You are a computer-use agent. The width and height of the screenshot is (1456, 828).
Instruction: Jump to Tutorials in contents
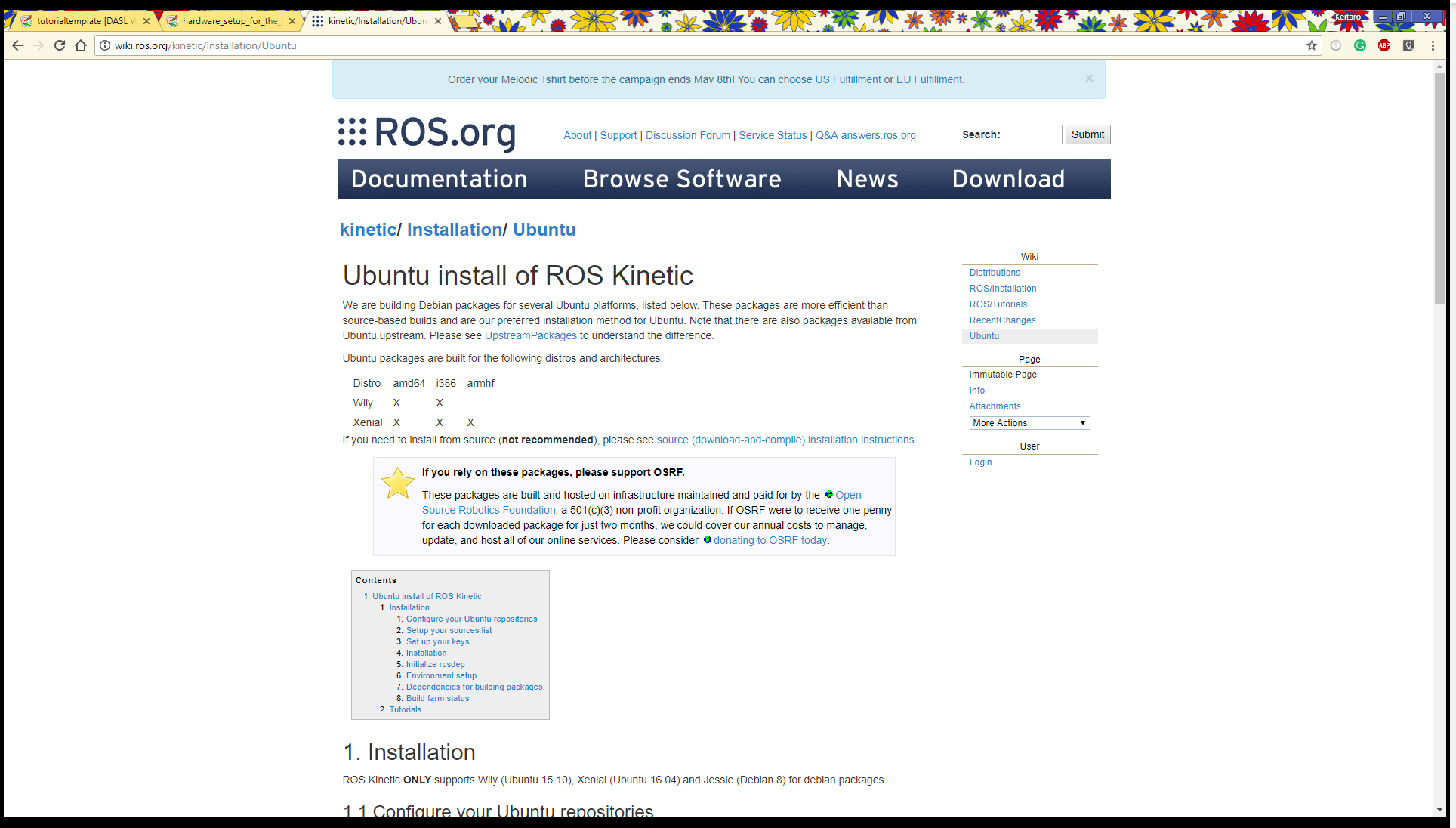click(406, 709)
